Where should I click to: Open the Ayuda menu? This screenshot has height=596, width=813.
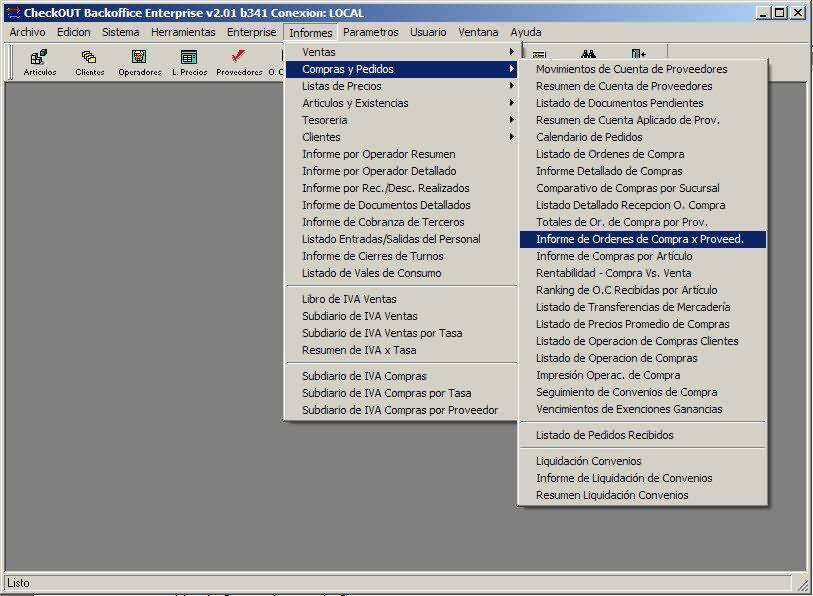click(526, 32)
